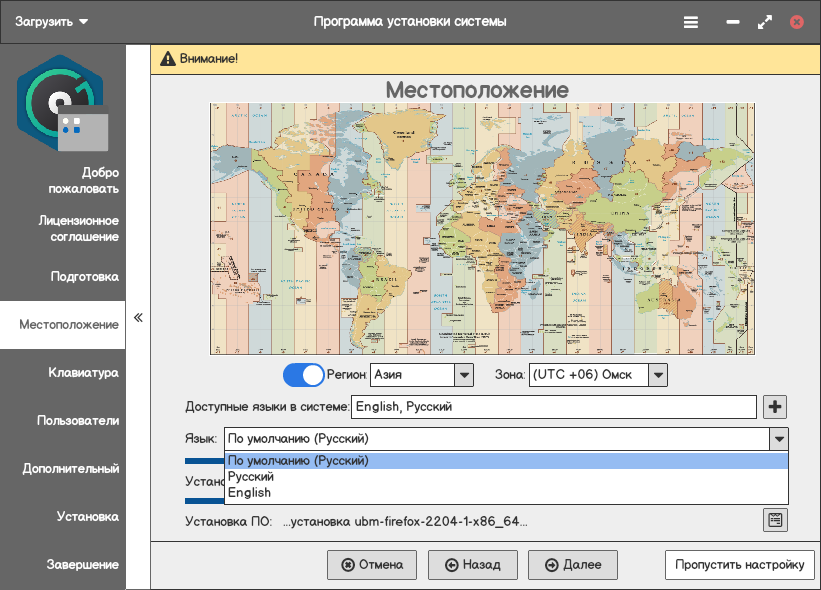Screen dimensions: 821x590
Task: Click the Далее button
Action: (x=573, y=565)
